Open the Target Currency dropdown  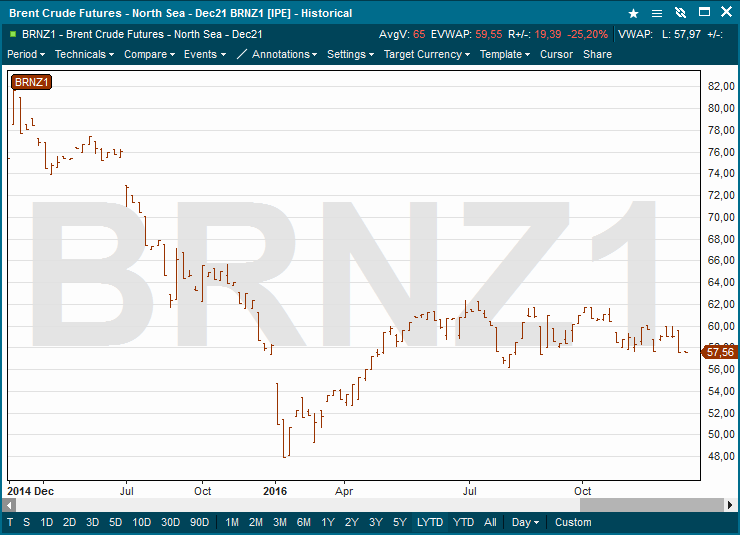pyautogui.click(x=427, y=54)
